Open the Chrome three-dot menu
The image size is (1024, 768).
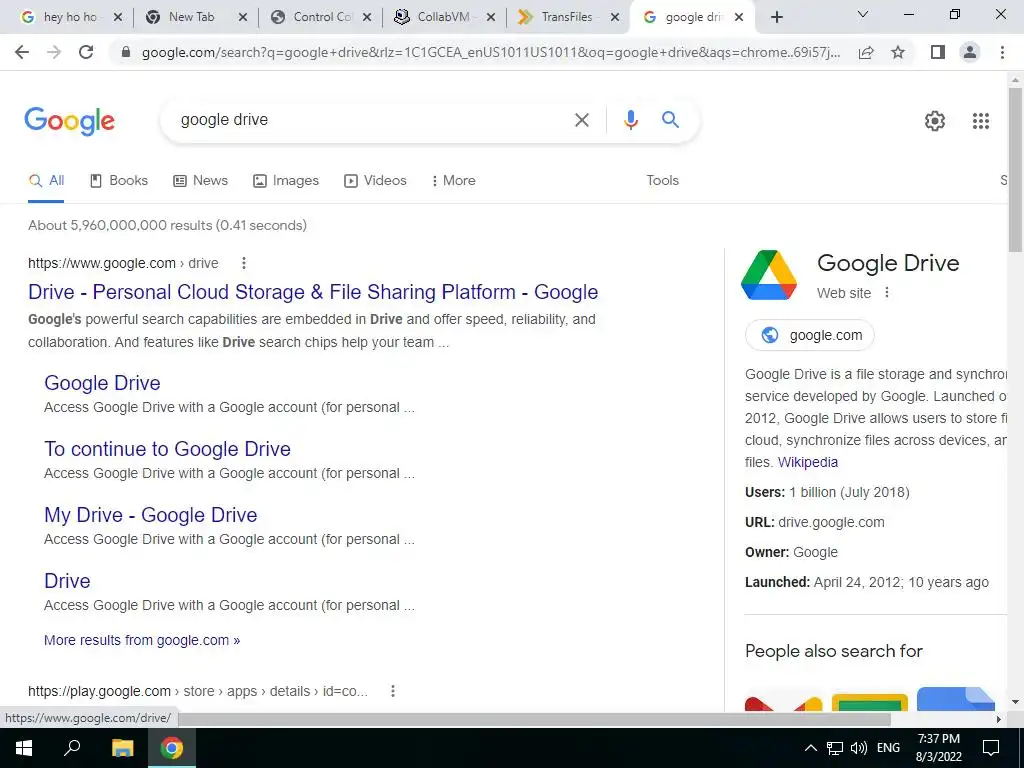[x=1002, y=52]
